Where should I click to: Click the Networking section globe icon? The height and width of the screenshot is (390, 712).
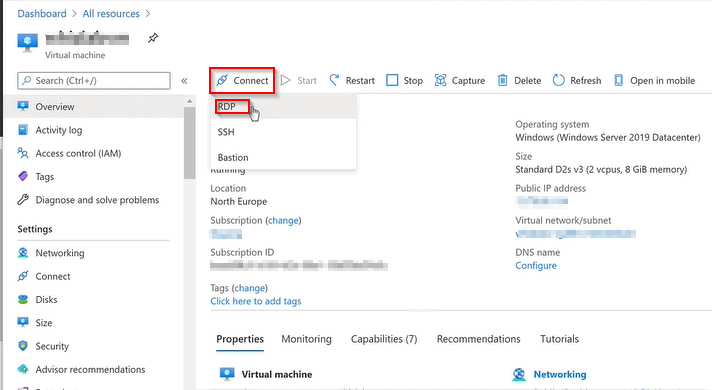click(519, 375)
